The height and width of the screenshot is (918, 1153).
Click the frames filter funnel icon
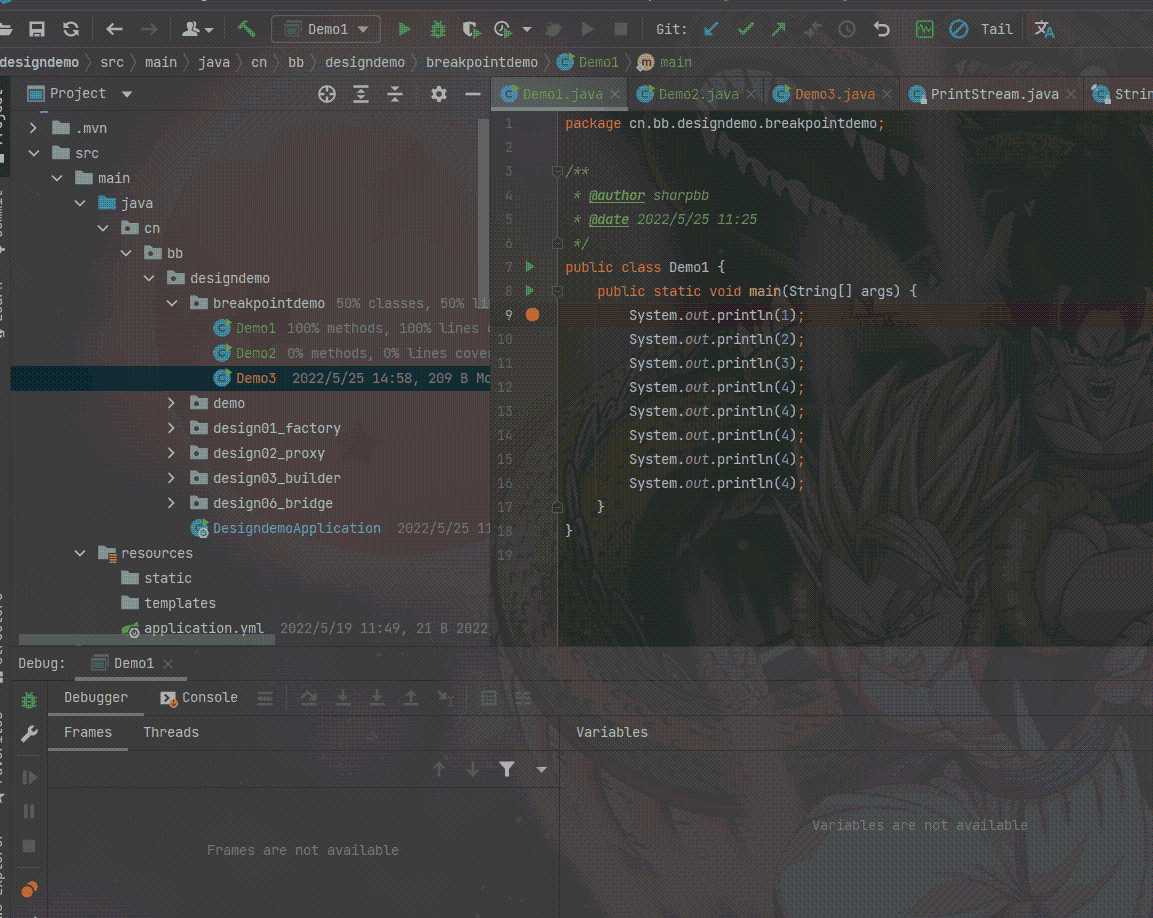pos(507,769)
